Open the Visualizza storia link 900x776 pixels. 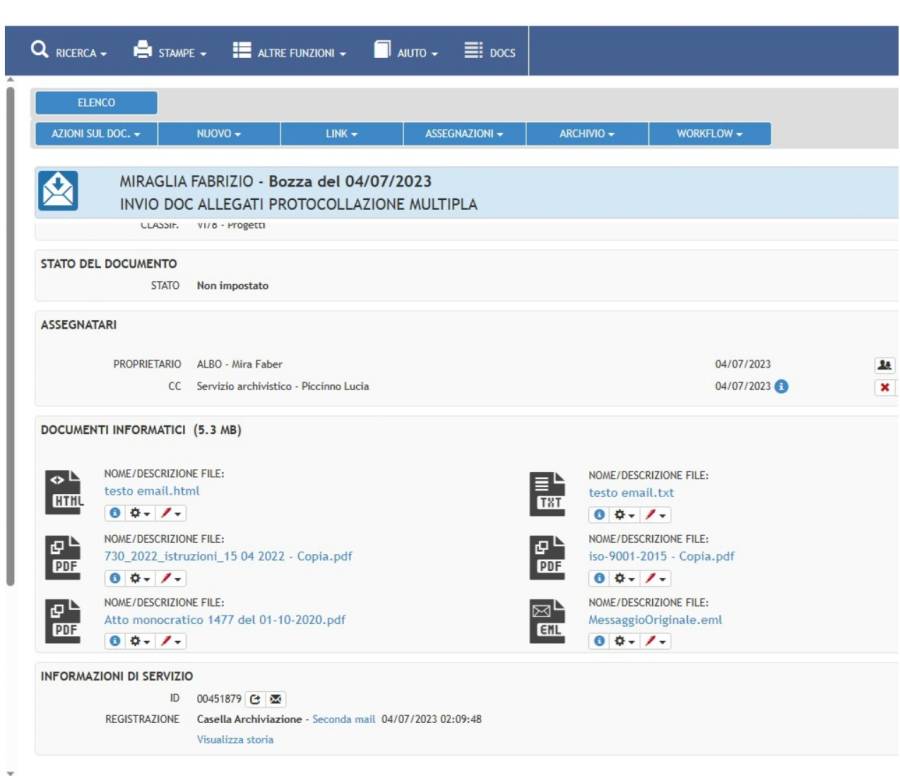coord(235,739)
